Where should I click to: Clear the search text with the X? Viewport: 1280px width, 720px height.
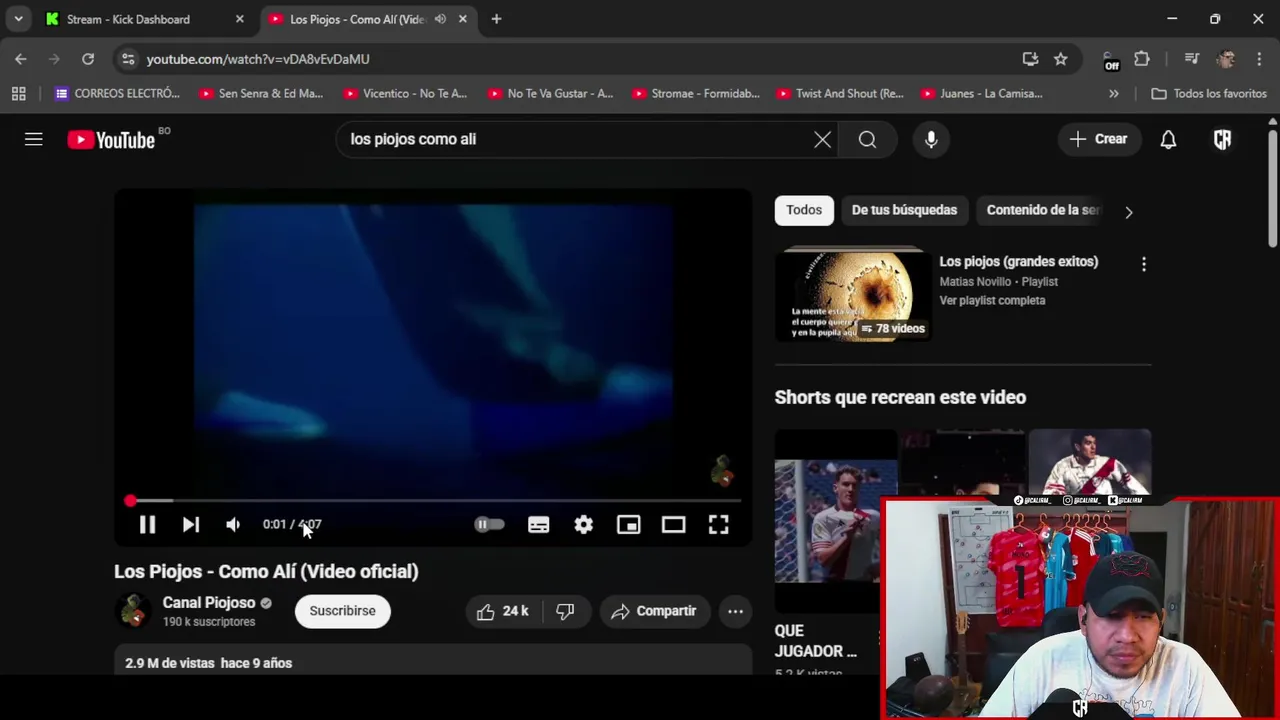point(822,140)
